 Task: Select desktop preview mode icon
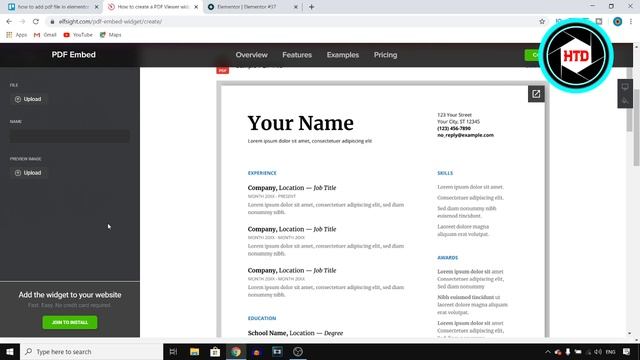(x=625, y=87)
